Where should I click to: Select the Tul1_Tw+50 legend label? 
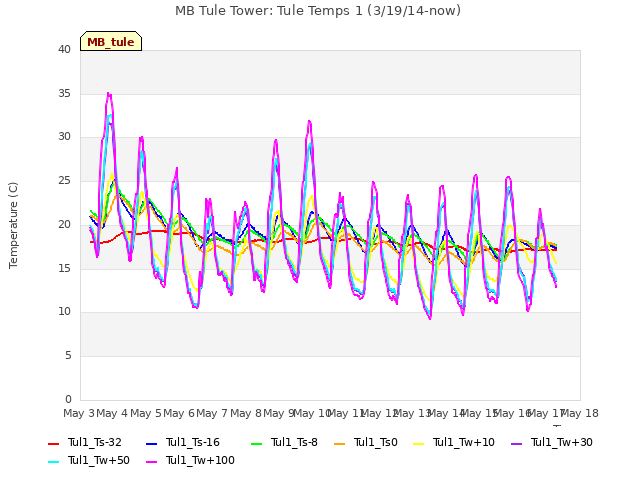point(99,460)
